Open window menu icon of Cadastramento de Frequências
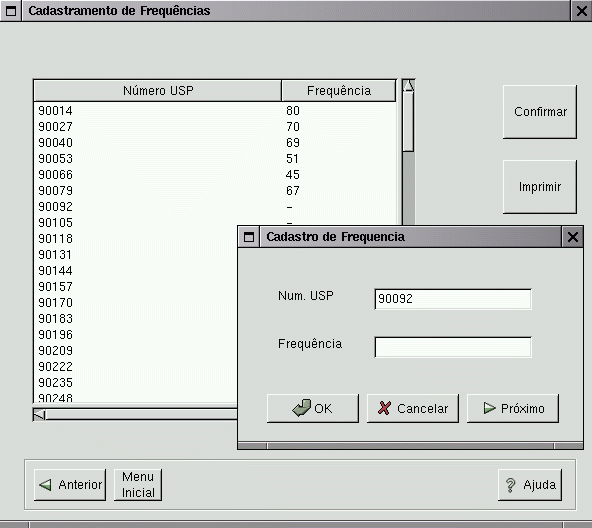This screenshot has height=528, width=592. pos(11,11)
